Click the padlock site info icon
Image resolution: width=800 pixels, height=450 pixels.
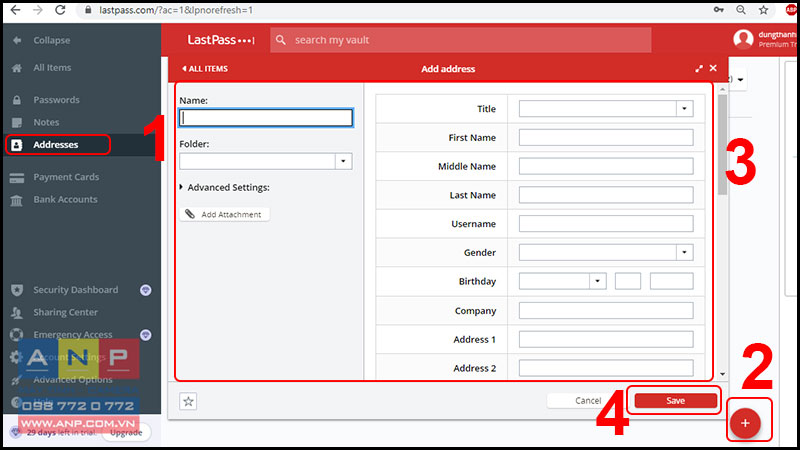point(88,10)
